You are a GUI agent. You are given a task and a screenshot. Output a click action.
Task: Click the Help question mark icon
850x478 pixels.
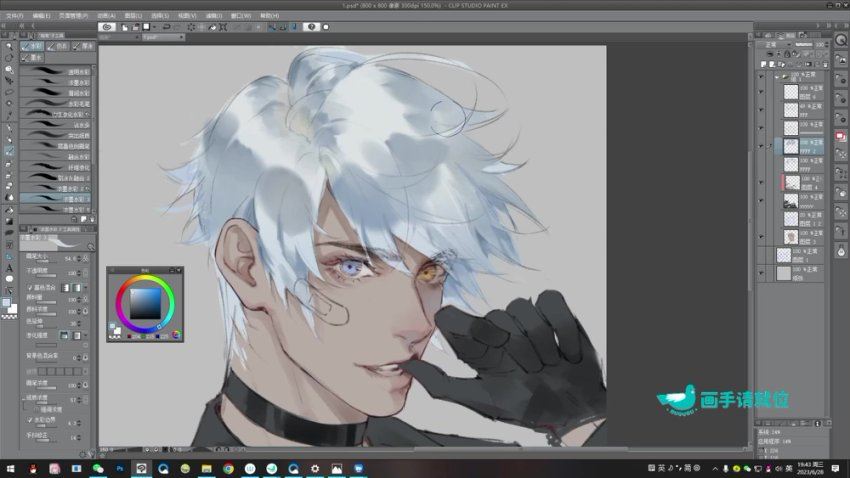[x=311, y=27]
